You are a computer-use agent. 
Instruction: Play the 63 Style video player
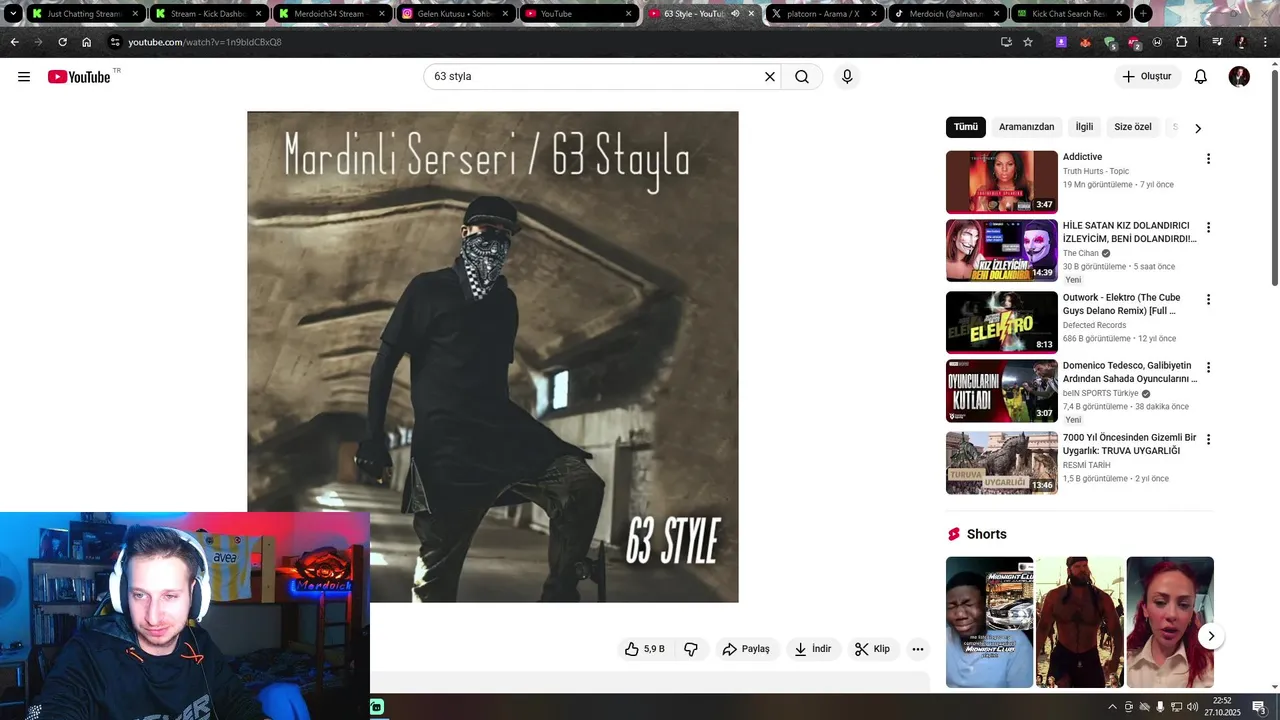(x=493, y=357)
